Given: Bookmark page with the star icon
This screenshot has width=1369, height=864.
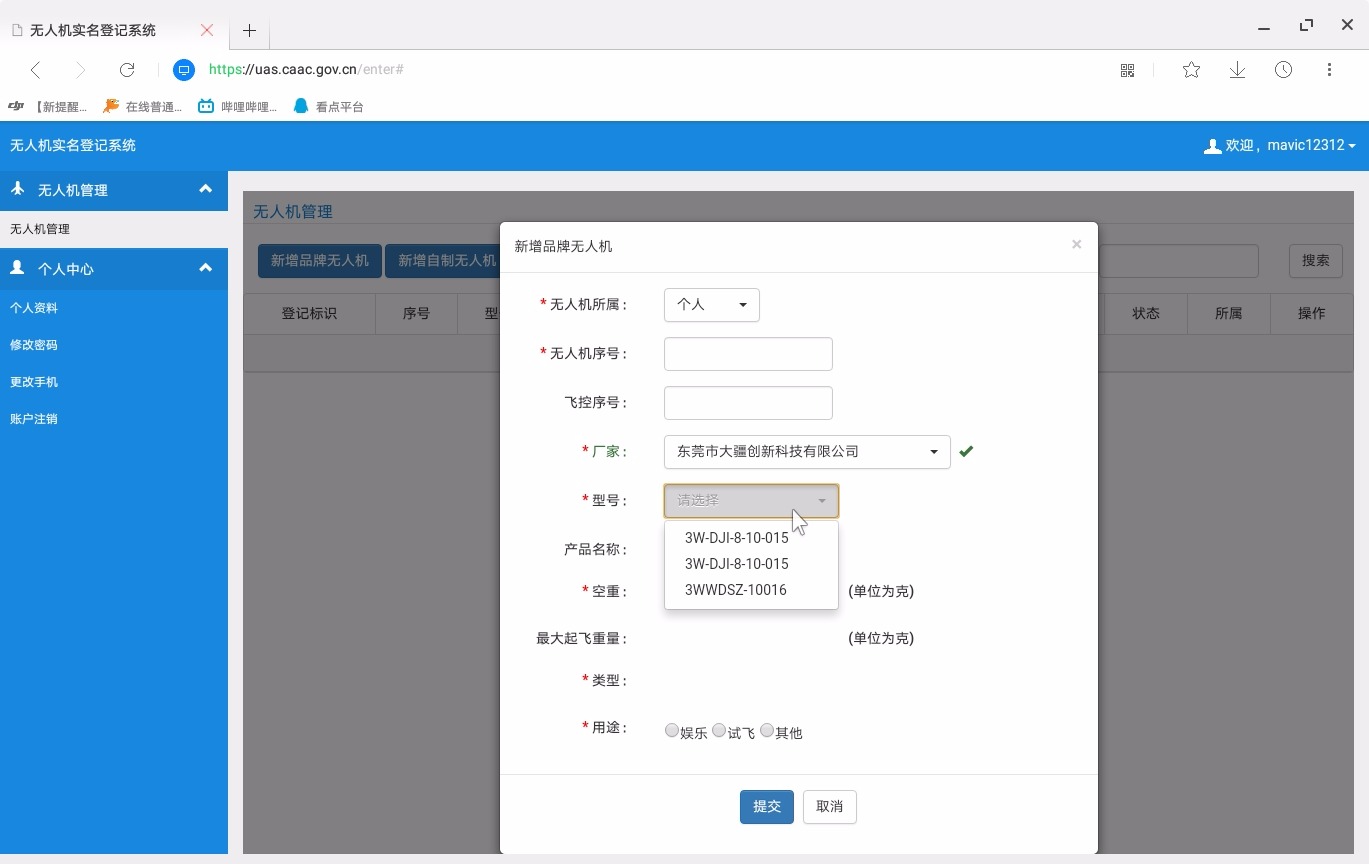Looking at the screenshot, I should click(x=1191, y=69).
